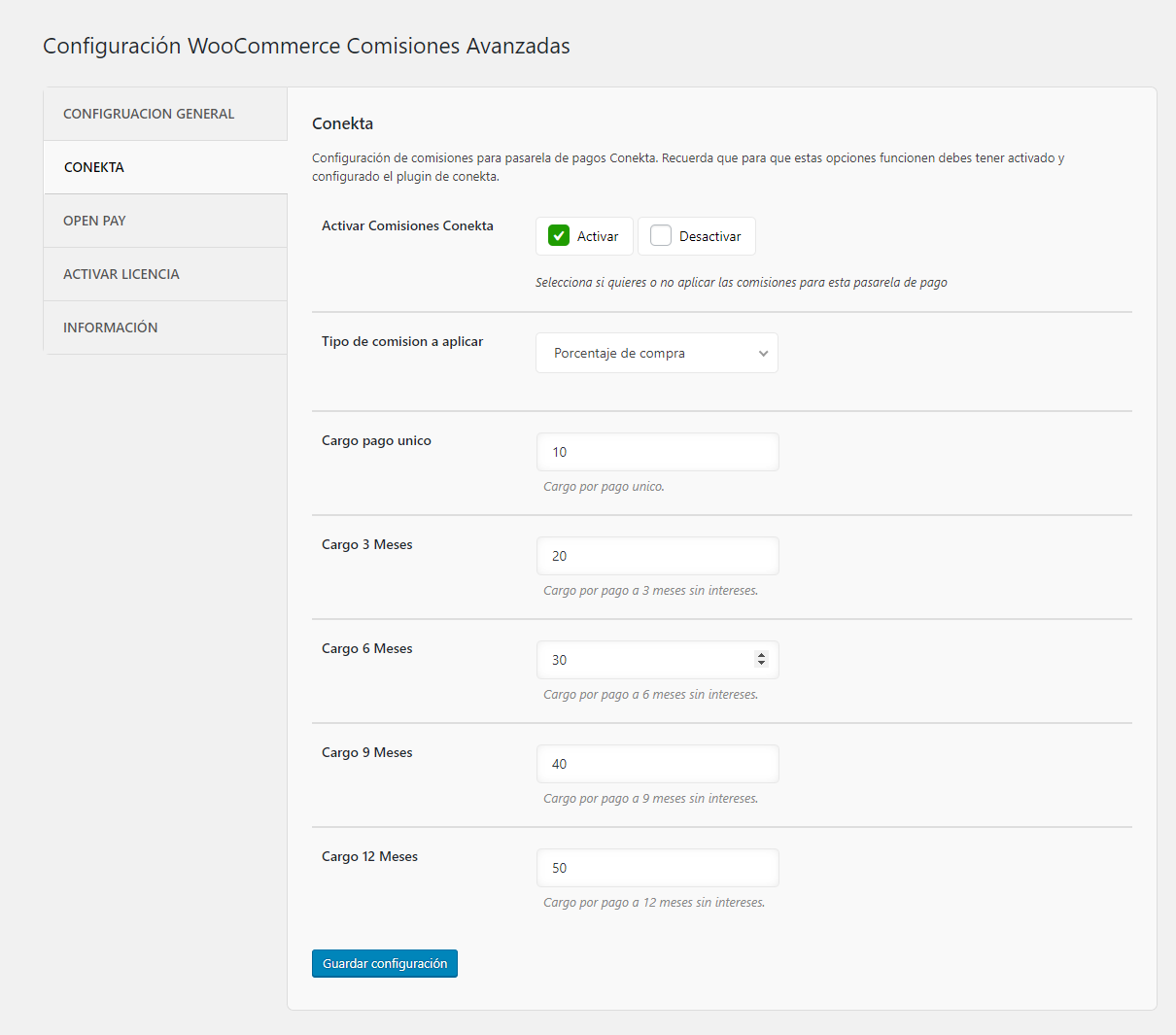This screenshot has width=1176, height=1035.
Task: Click the Desactivar option label
Action: 709,236
